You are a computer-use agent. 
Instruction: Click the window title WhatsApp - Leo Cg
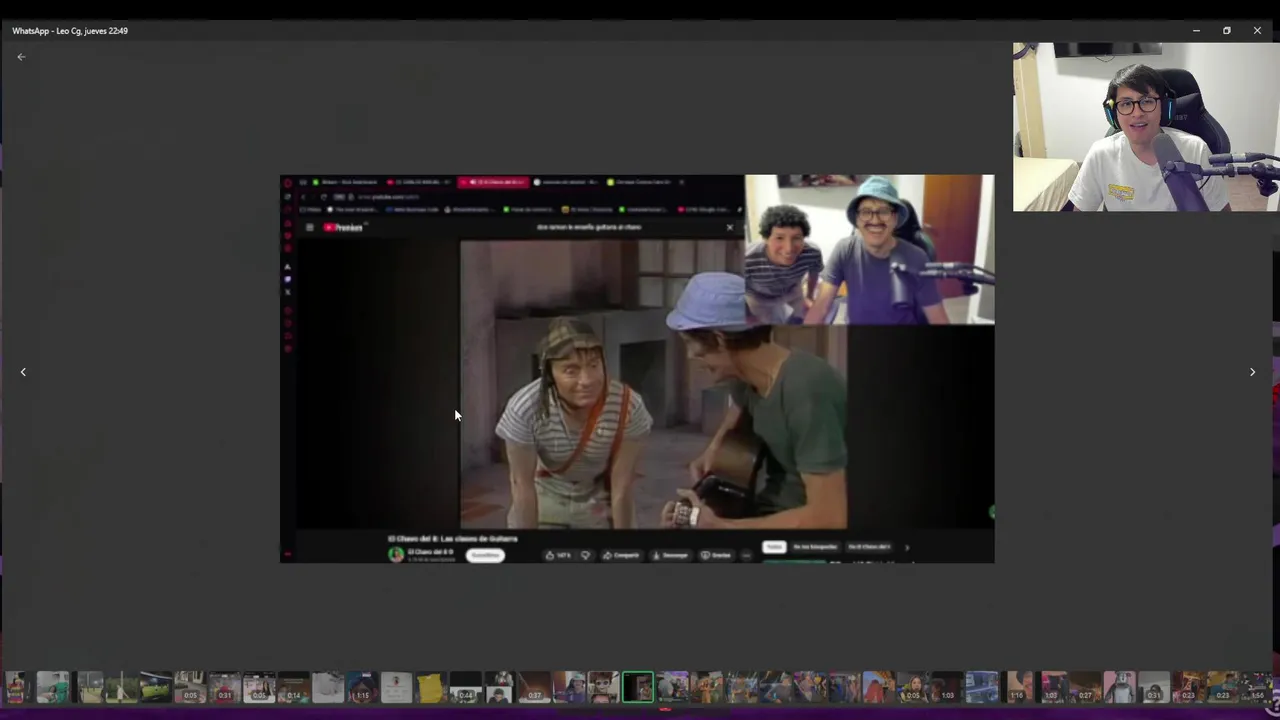(70, 31)
